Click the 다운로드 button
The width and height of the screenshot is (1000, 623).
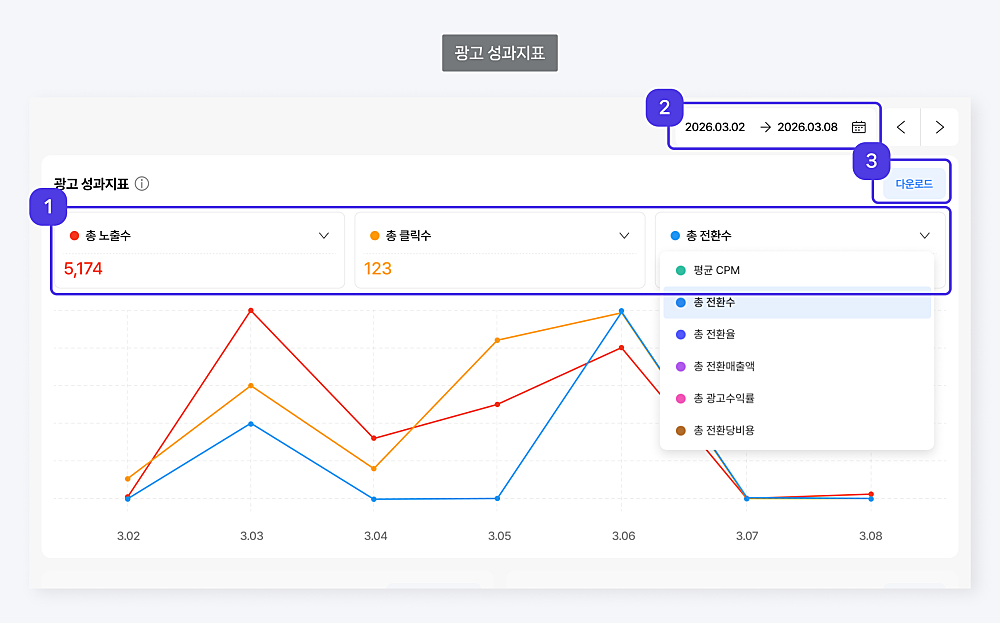coord(913,184)
